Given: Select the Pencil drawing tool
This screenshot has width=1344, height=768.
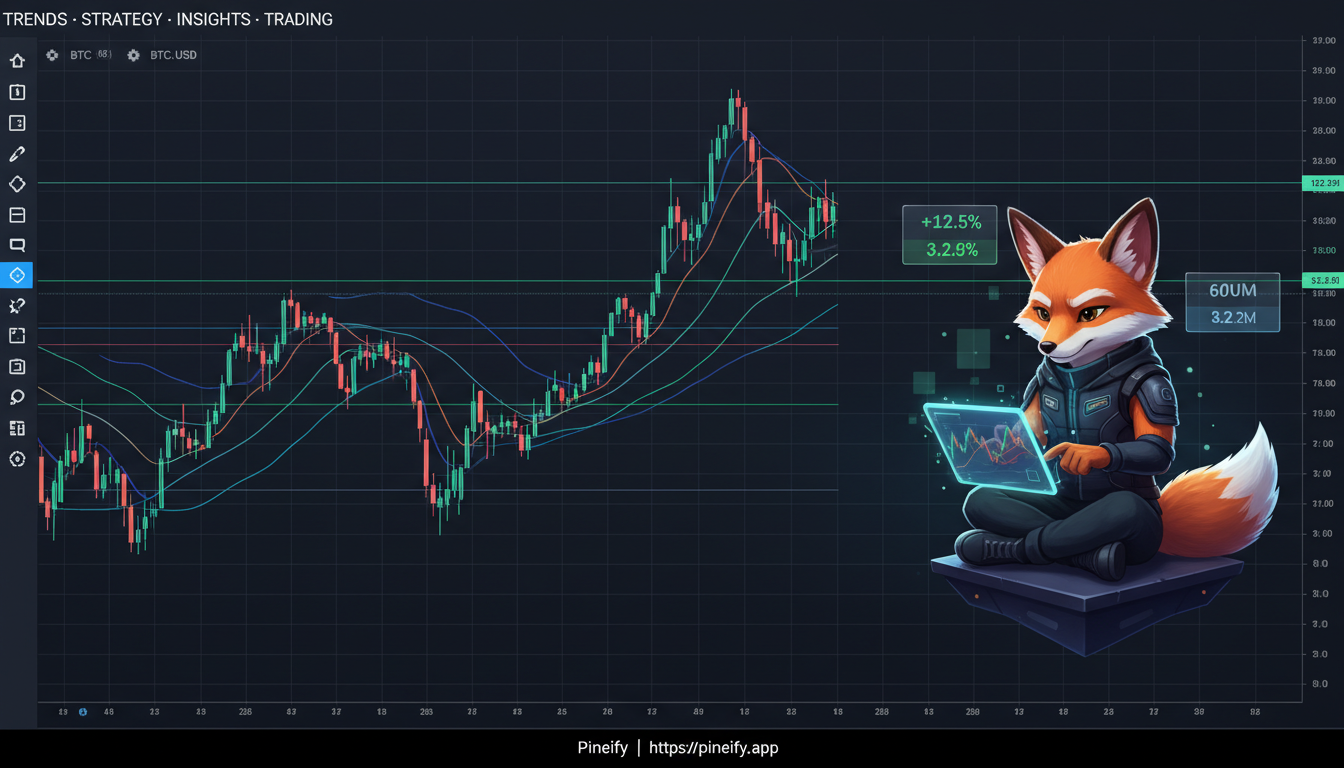Looking at the screenshot, I should [x=16, y=153].
